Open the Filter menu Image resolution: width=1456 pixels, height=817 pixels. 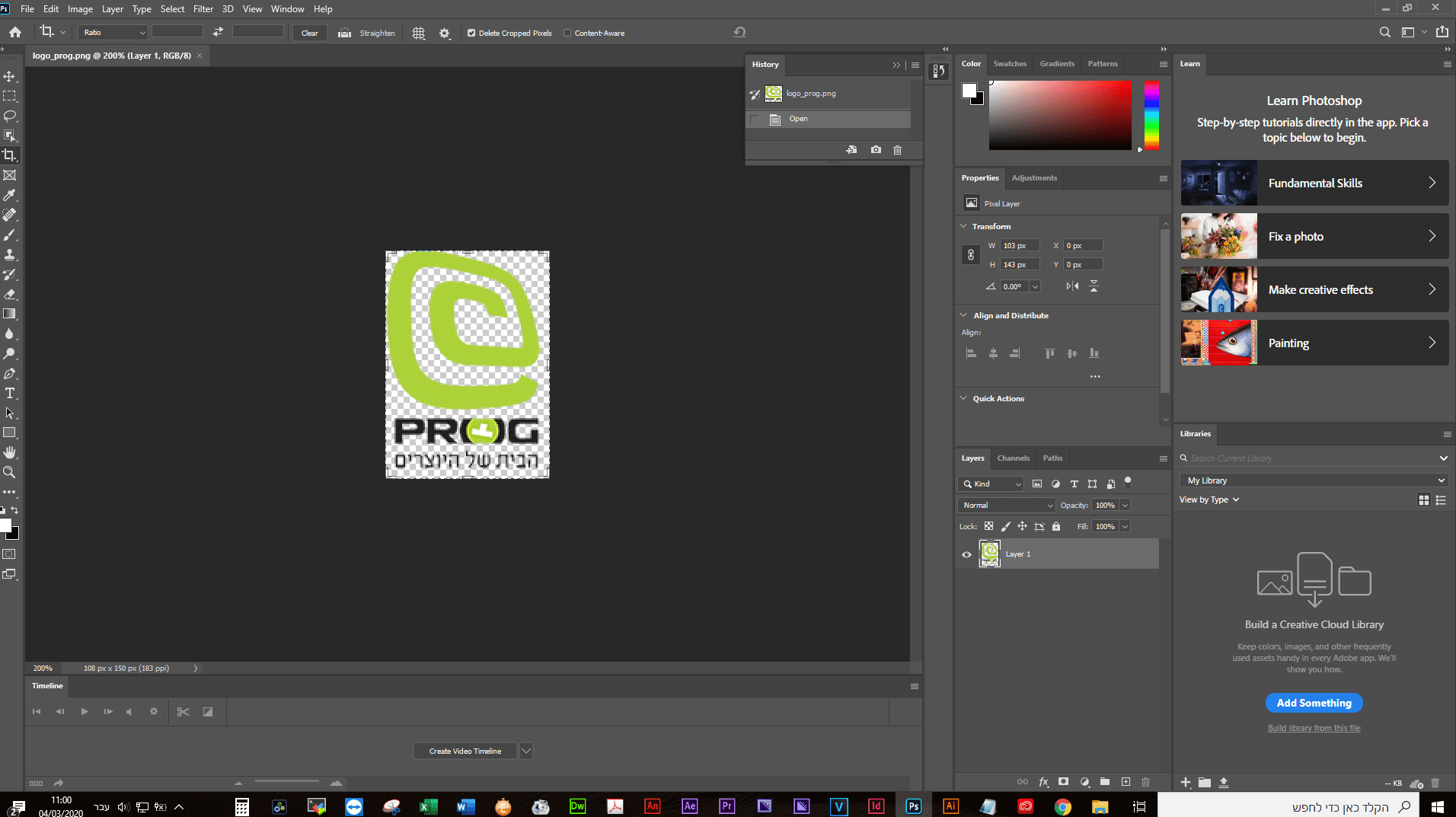203,9
